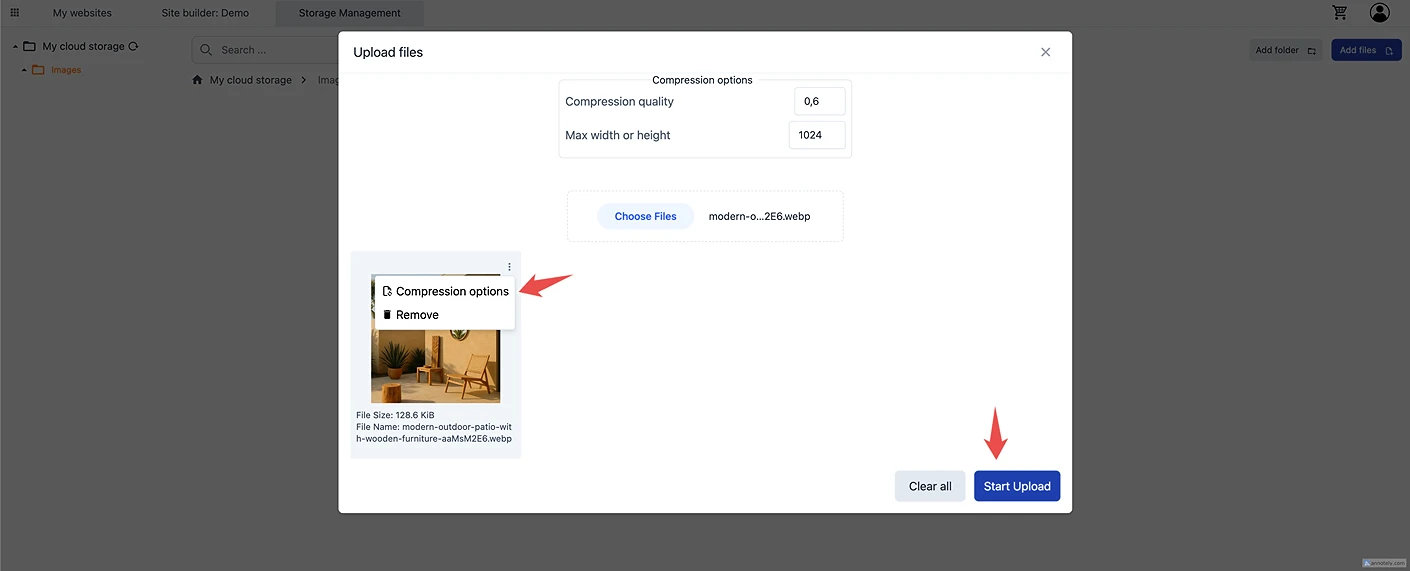1410x571 pixels.
Task: Close the Upload files dialog
Action: pyautogui.click(x=1045, y=52)
